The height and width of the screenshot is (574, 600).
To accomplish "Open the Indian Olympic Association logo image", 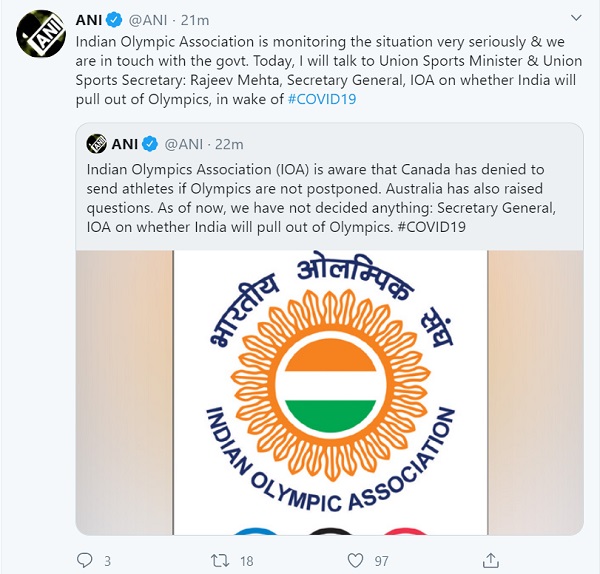I will click(x=329, y=392).
